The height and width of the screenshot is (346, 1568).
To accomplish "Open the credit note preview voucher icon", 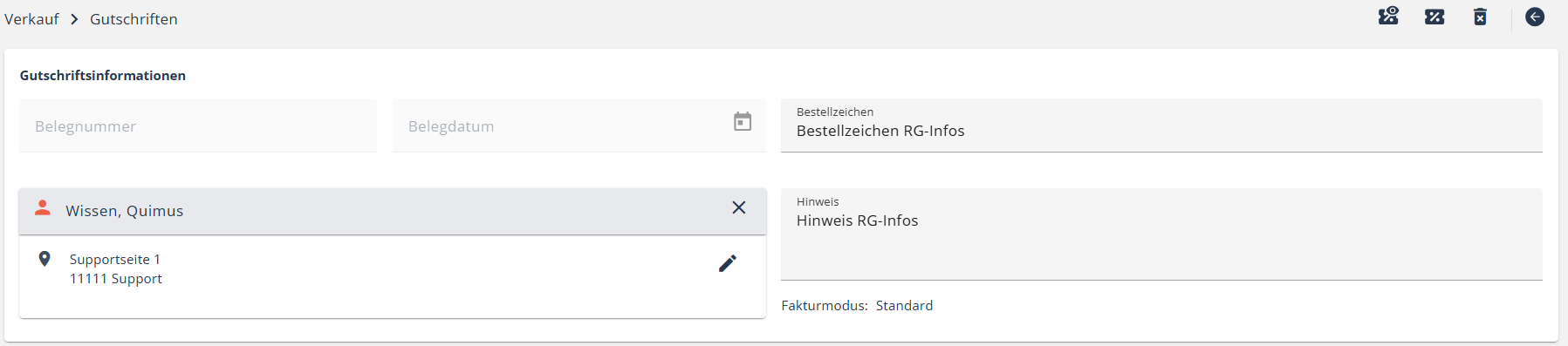I will [x=1388, y=17].
